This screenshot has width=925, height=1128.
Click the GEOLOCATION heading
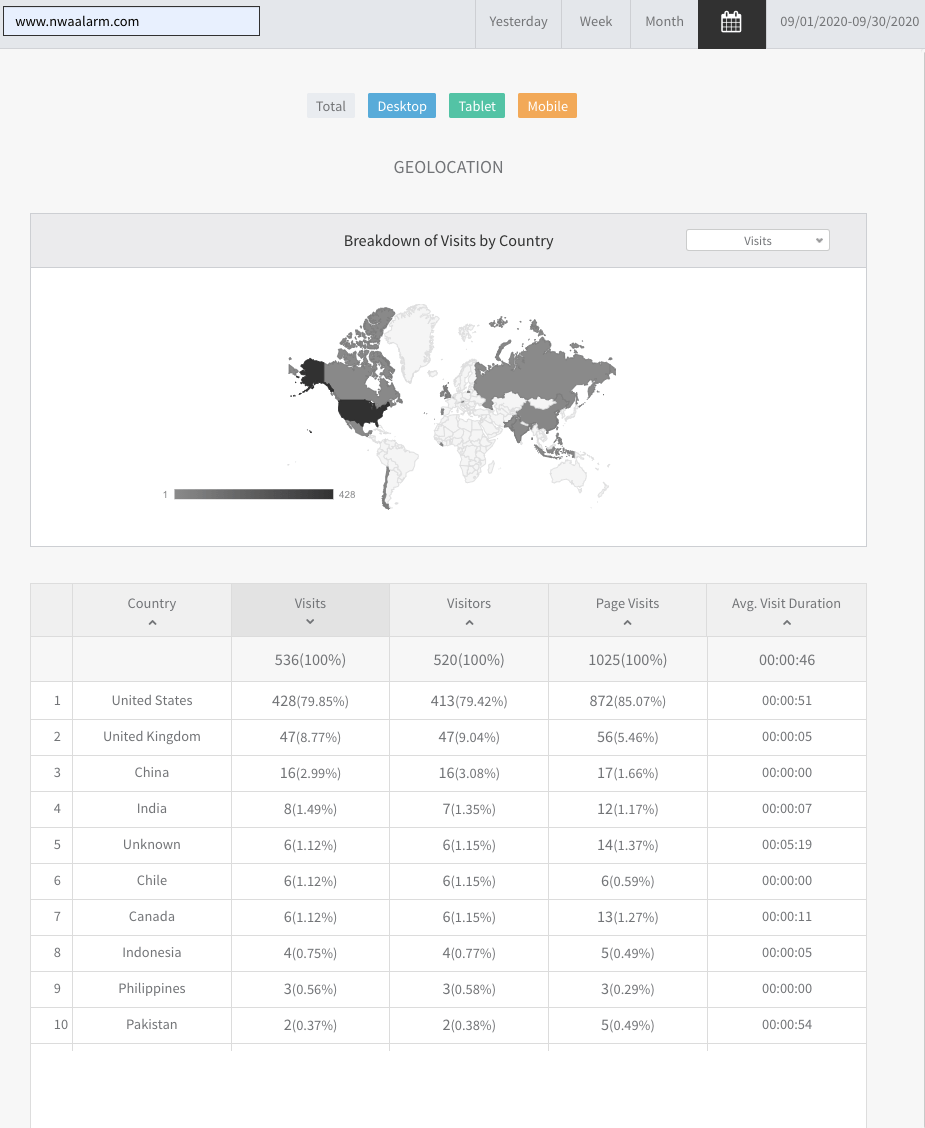tap(448, 167)
